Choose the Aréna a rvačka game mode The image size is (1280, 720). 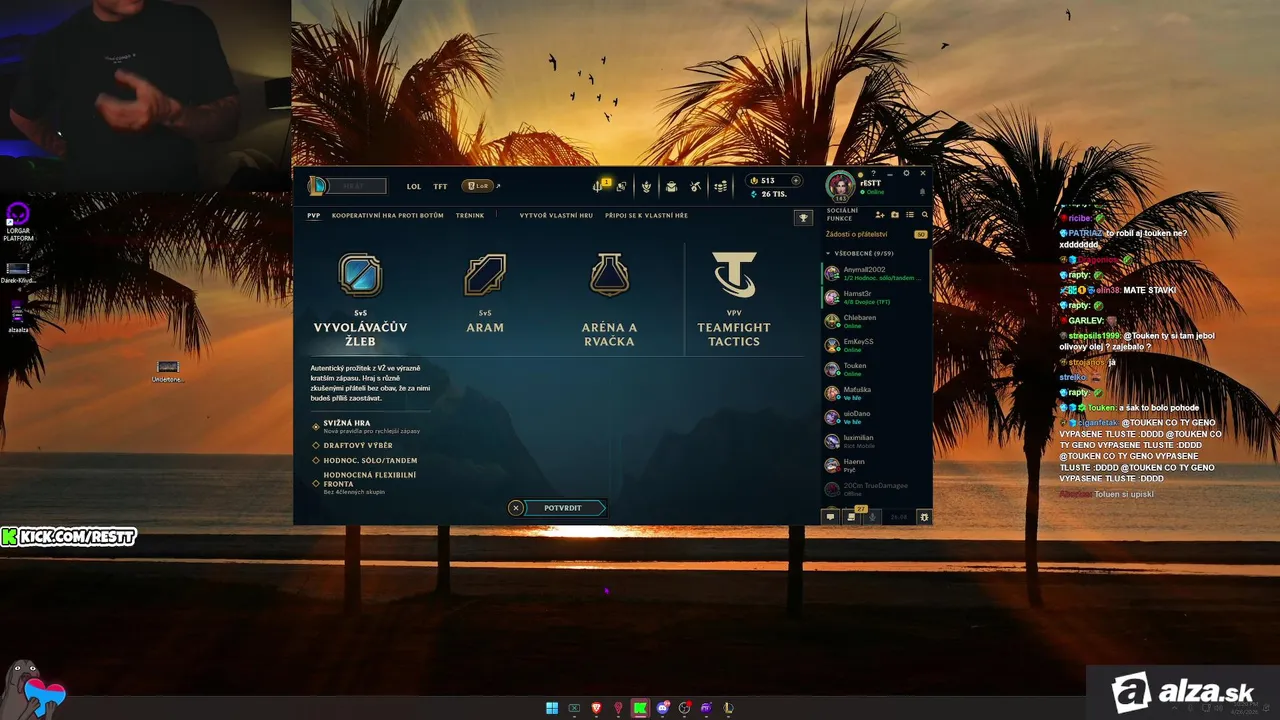pyautogui.click(x=609, y=299)
